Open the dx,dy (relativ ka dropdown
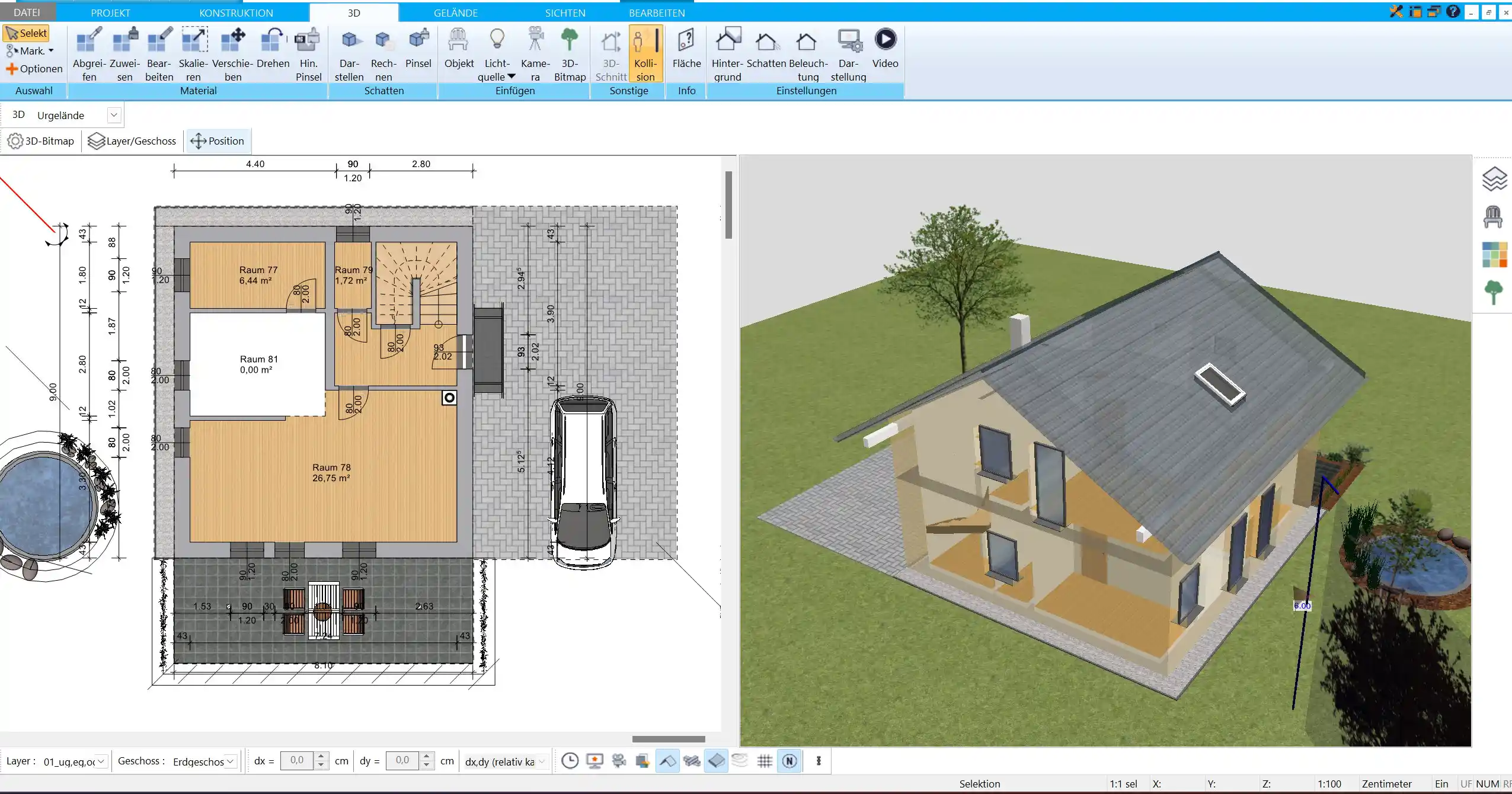The height and width of the screenshot is (794, 1512). click(541, 761)
